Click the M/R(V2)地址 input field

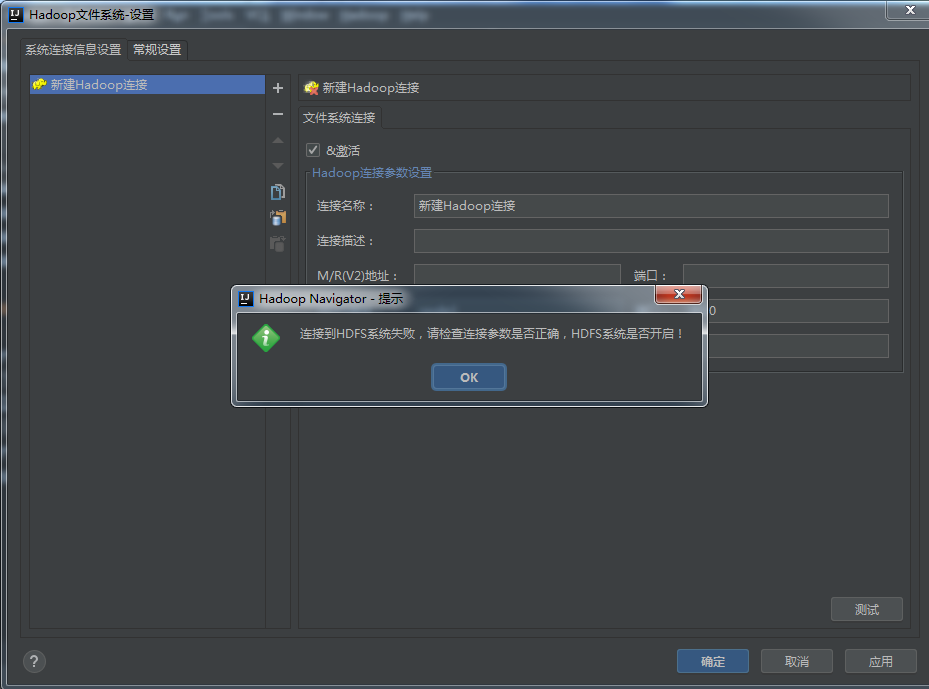point(517,275)
